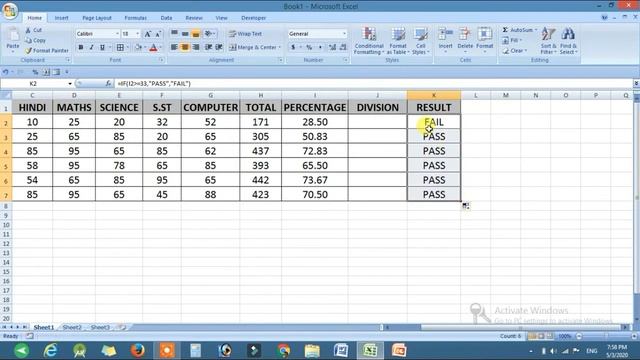The image size is (640, 360).
Task: Toggle Underline formatting
Action: pos(102,47)
